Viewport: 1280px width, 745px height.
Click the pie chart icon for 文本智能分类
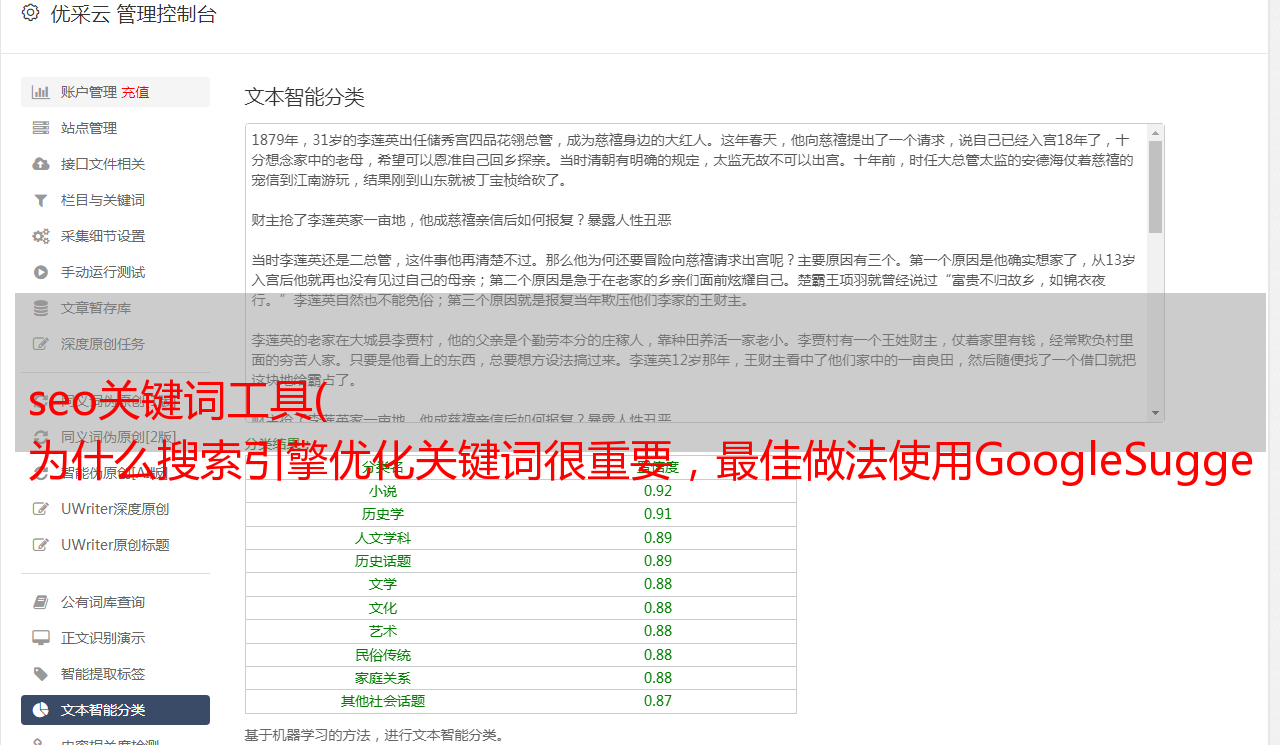[x=41, y=710]
